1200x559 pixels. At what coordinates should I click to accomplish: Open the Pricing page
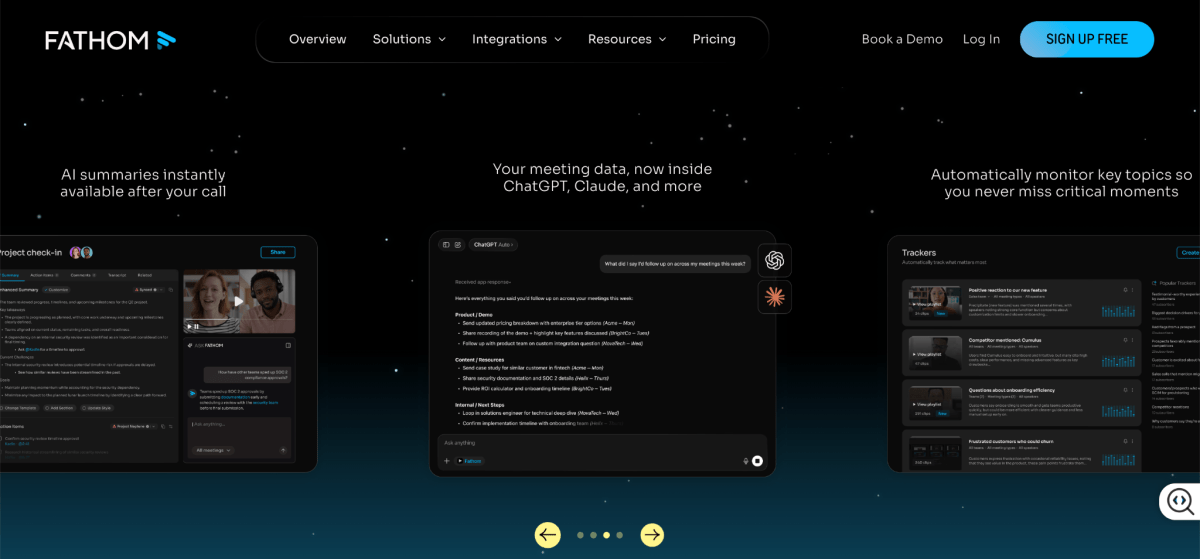(714, 39)
